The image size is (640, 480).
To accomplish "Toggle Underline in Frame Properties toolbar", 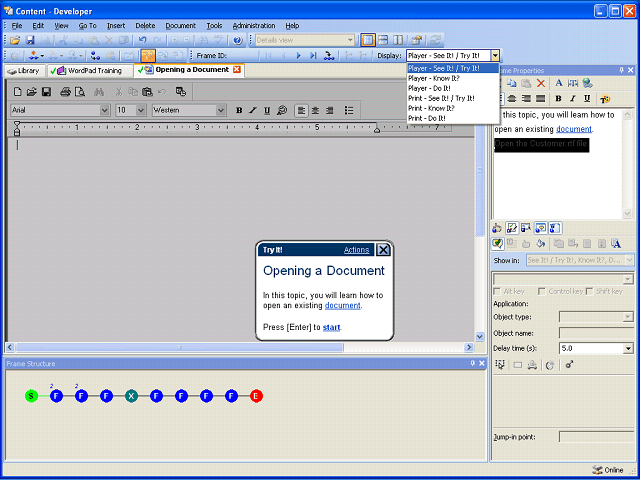I will pos(587,98).
